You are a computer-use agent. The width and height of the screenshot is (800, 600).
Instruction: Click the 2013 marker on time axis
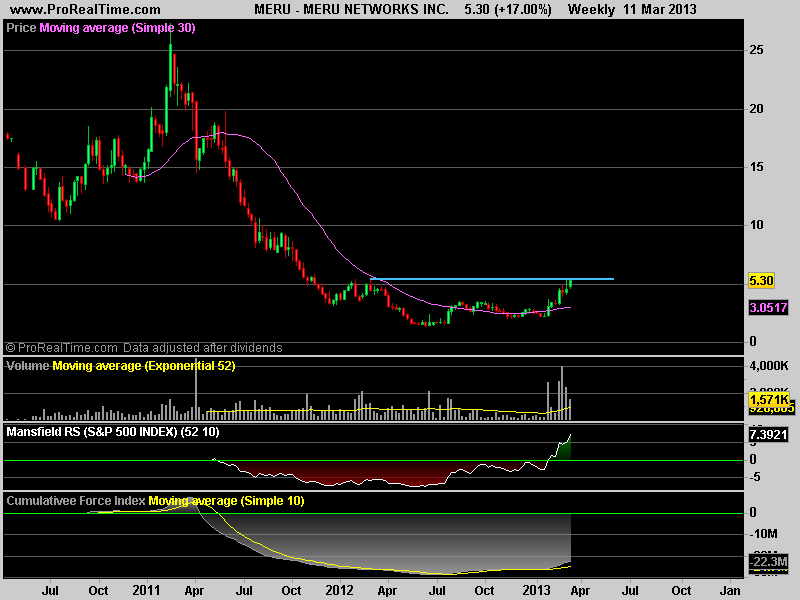[537, 590]
